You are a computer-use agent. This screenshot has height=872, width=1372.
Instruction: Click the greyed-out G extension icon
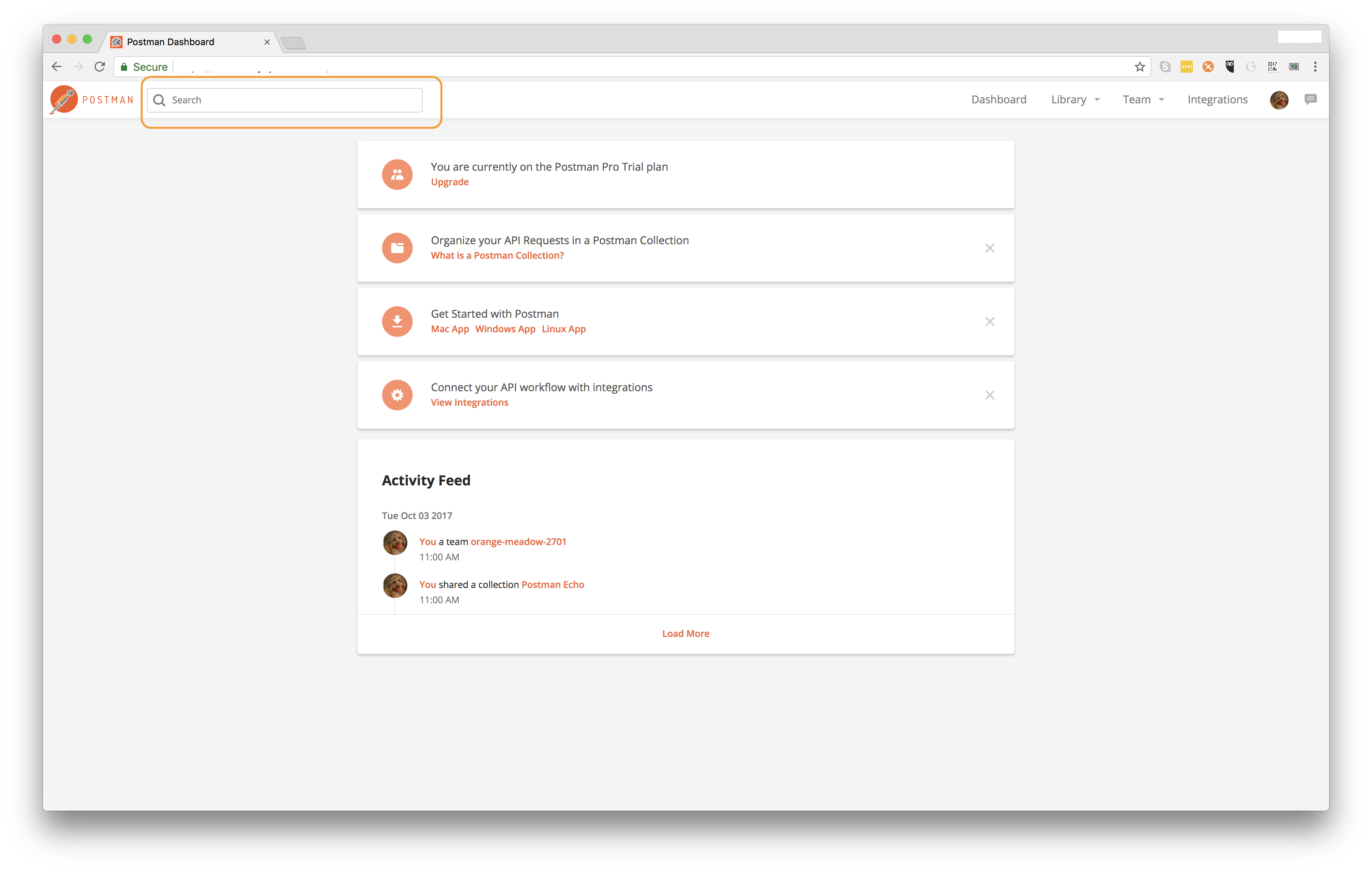1251,67
